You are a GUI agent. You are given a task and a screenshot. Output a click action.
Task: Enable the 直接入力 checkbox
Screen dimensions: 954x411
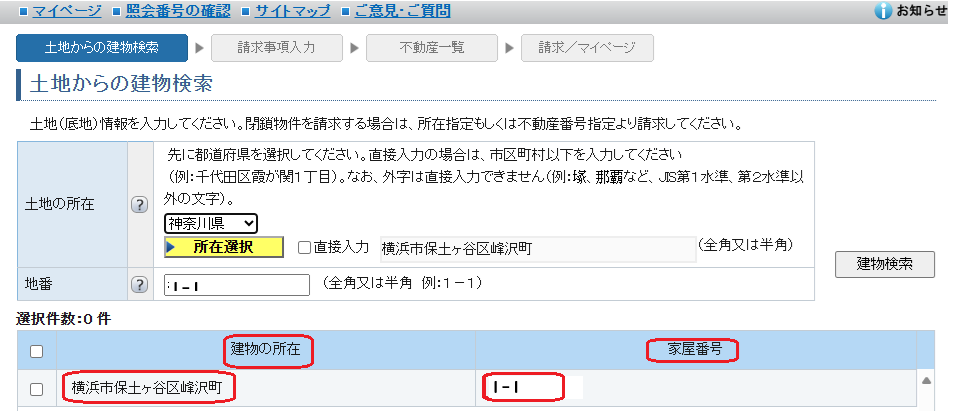pos(304,247)
